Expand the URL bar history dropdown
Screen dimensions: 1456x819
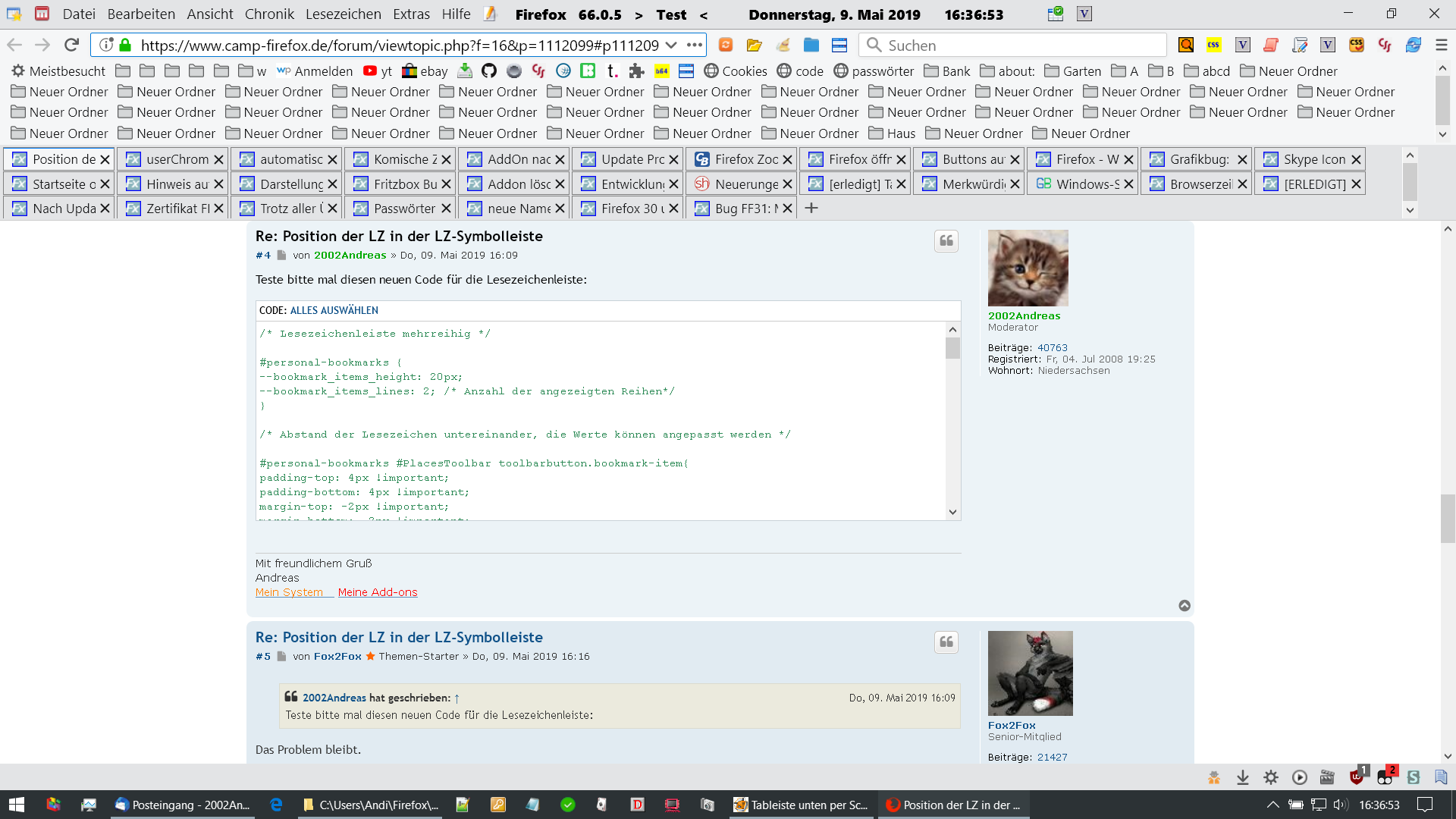[671, 45]
